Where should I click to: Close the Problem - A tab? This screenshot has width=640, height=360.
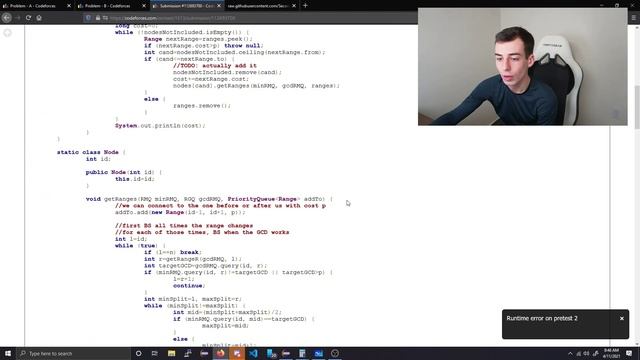click(x=69, y=6)
